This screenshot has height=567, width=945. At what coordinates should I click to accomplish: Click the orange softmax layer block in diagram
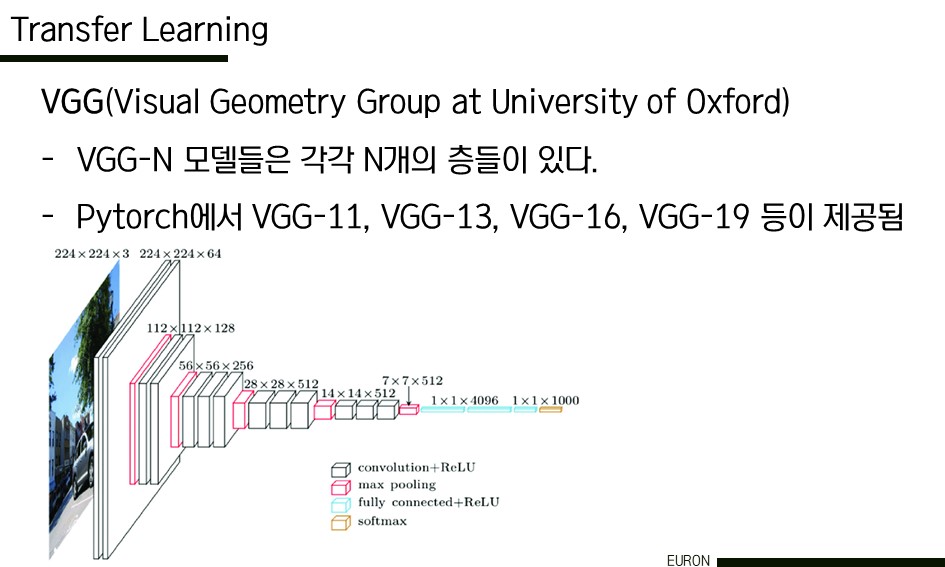[550, 410]
